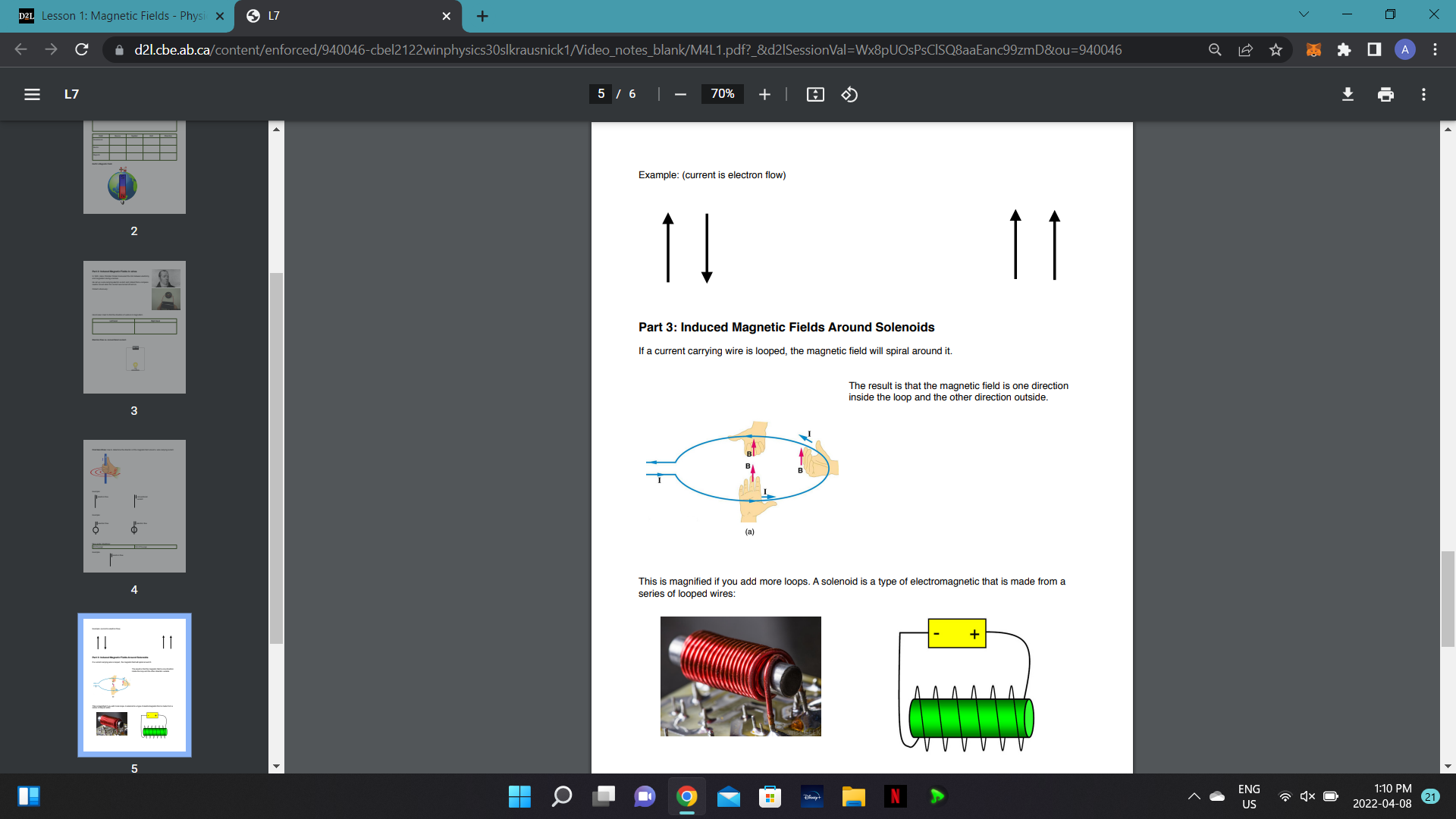This screenshot has width=1456, height=819.
Task: Open File Explorer from taskbar
Action: [854, 796]
